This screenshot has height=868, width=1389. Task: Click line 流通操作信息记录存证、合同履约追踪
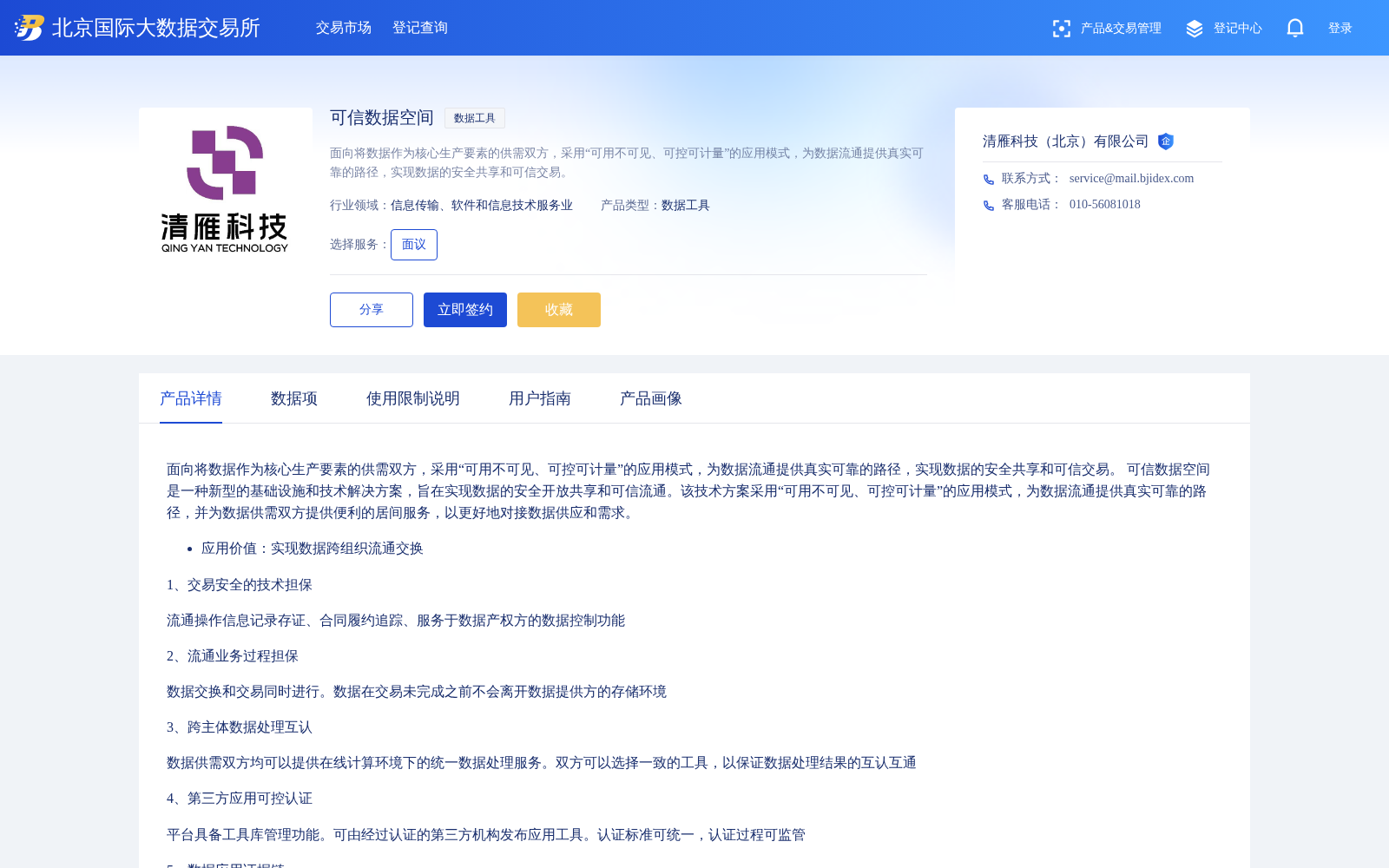[x=396, y=621]
